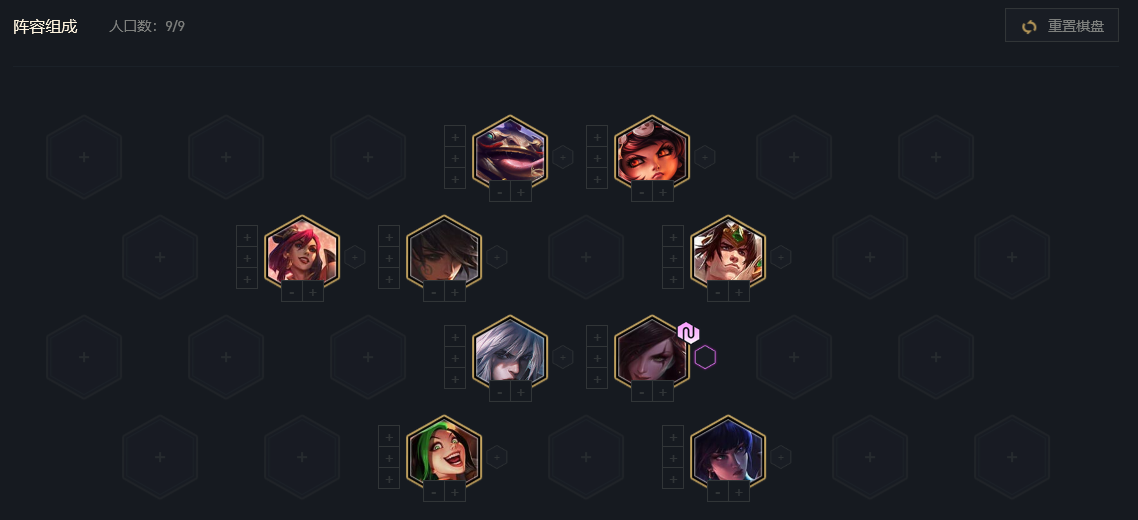
Task: Select the Tahm Kench champion portrait
Action: point(510,153)
